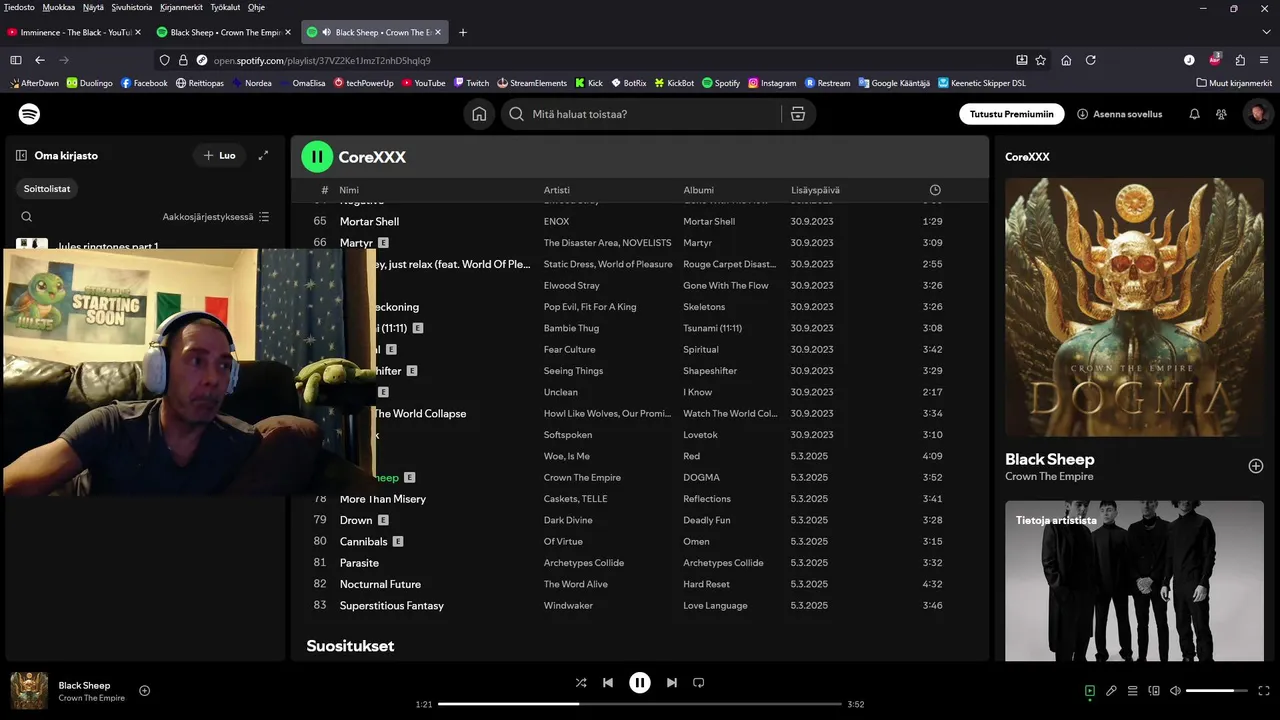Skip to the next track
This screenshot has height=720, width=1280.
pos(672,683)
